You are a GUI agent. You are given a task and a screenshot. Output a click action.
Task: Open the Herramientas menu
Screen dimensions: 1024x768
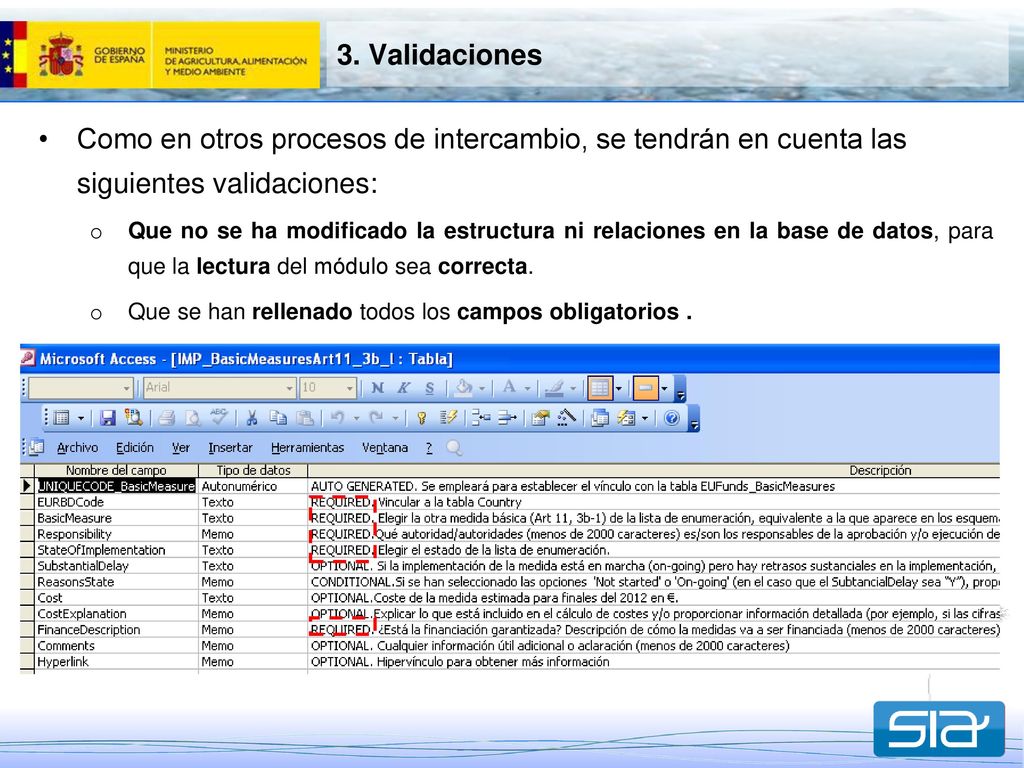tap(307, 447)
